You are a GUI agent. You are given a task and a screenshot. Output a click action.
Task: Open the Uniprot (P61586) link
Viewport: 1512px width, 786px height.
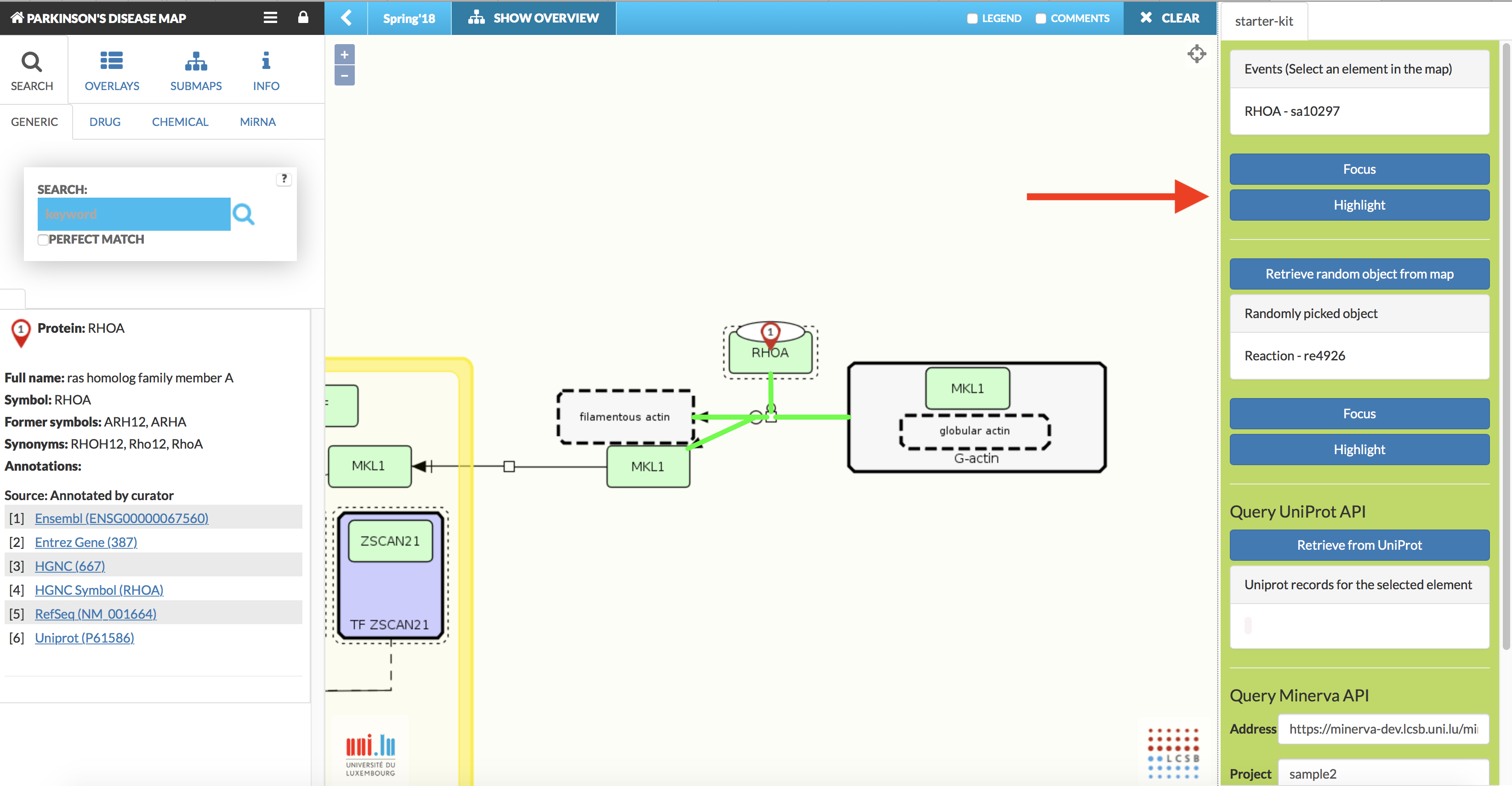click(x=85, y=638)
